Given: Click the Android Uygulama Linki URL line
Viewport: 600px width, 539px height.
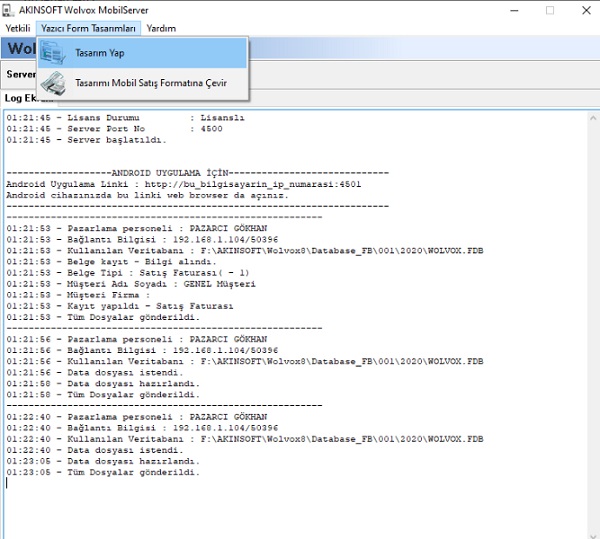Looking at the screenshot, I should point(183,184).
